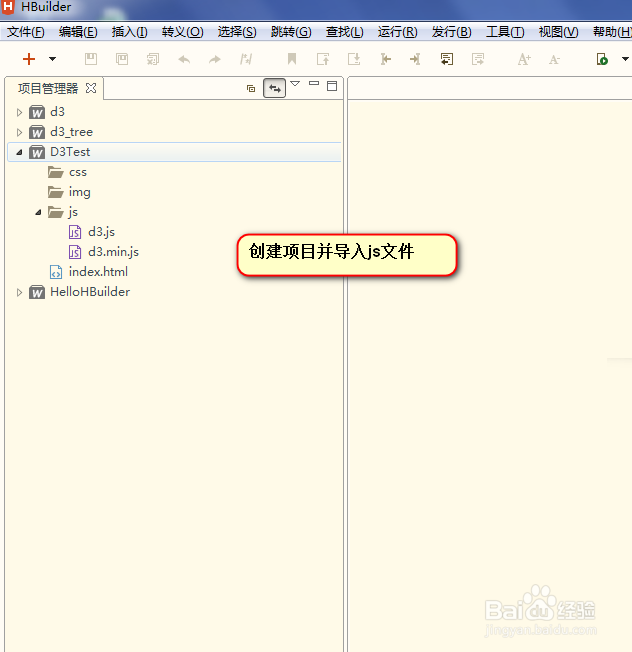Select the d3_tree project
Viewport: 632px width, 652px height.
tap(72, 132)
